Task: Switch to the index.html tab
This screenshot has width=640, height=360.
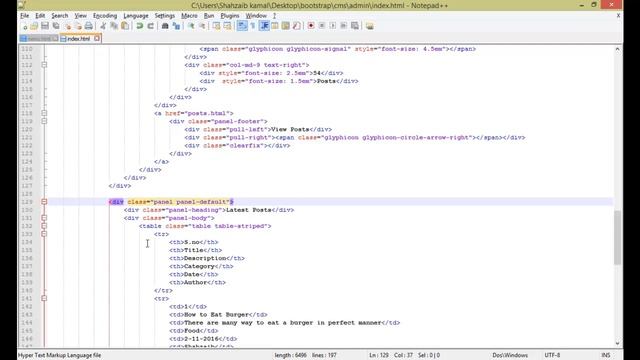Action: point(78,39)
